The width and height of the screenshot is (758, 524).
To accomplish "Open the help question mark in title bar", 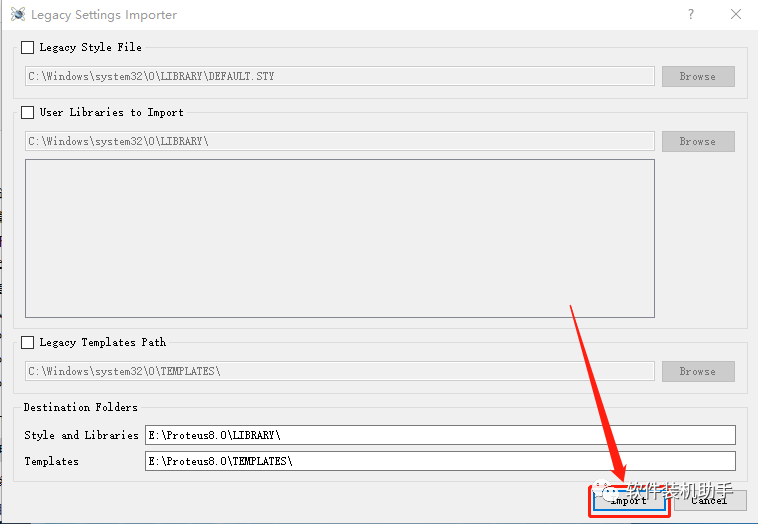I will pos(691,15).
